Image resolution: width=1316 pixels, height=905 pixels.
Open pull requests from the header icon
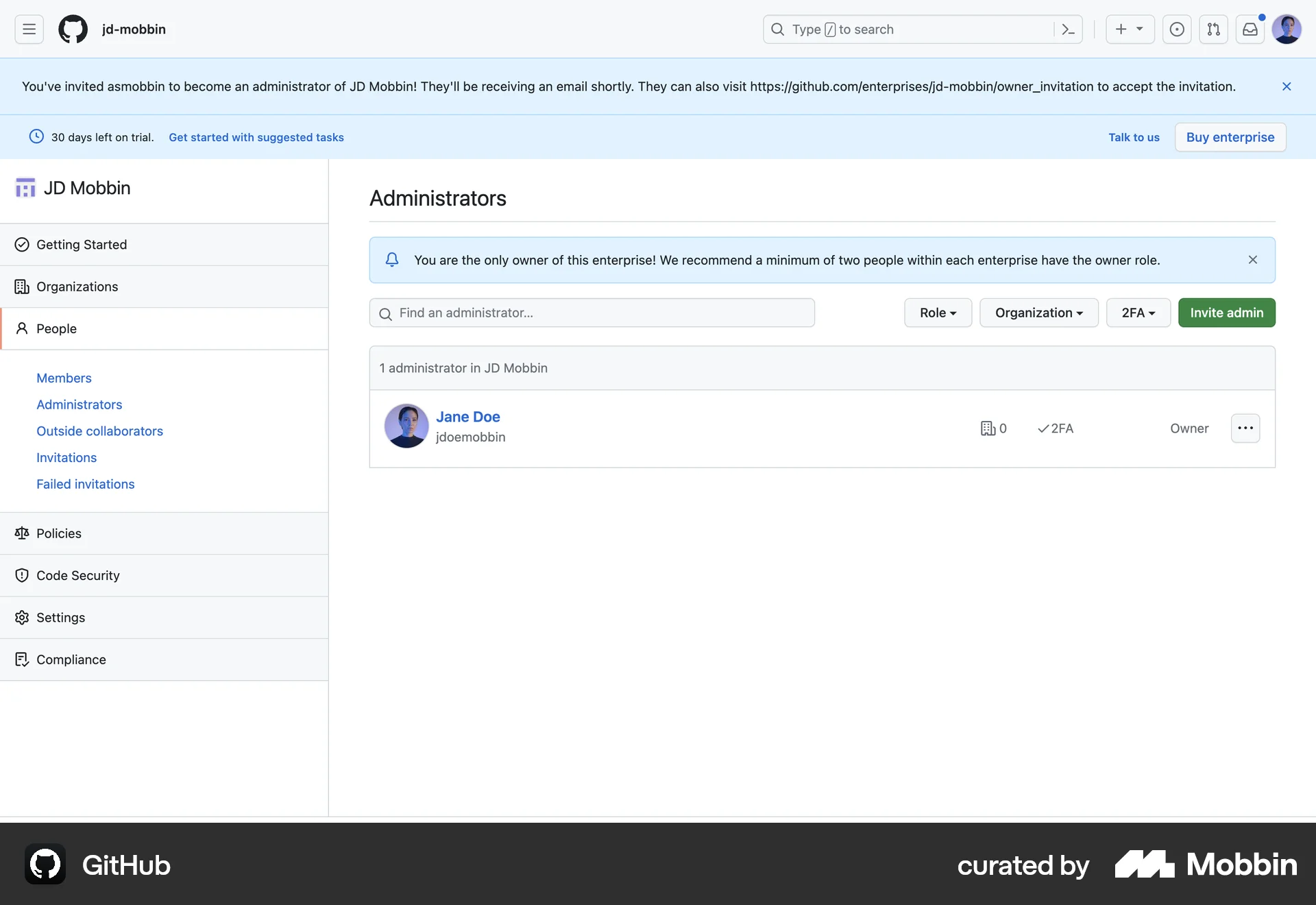1213,29
